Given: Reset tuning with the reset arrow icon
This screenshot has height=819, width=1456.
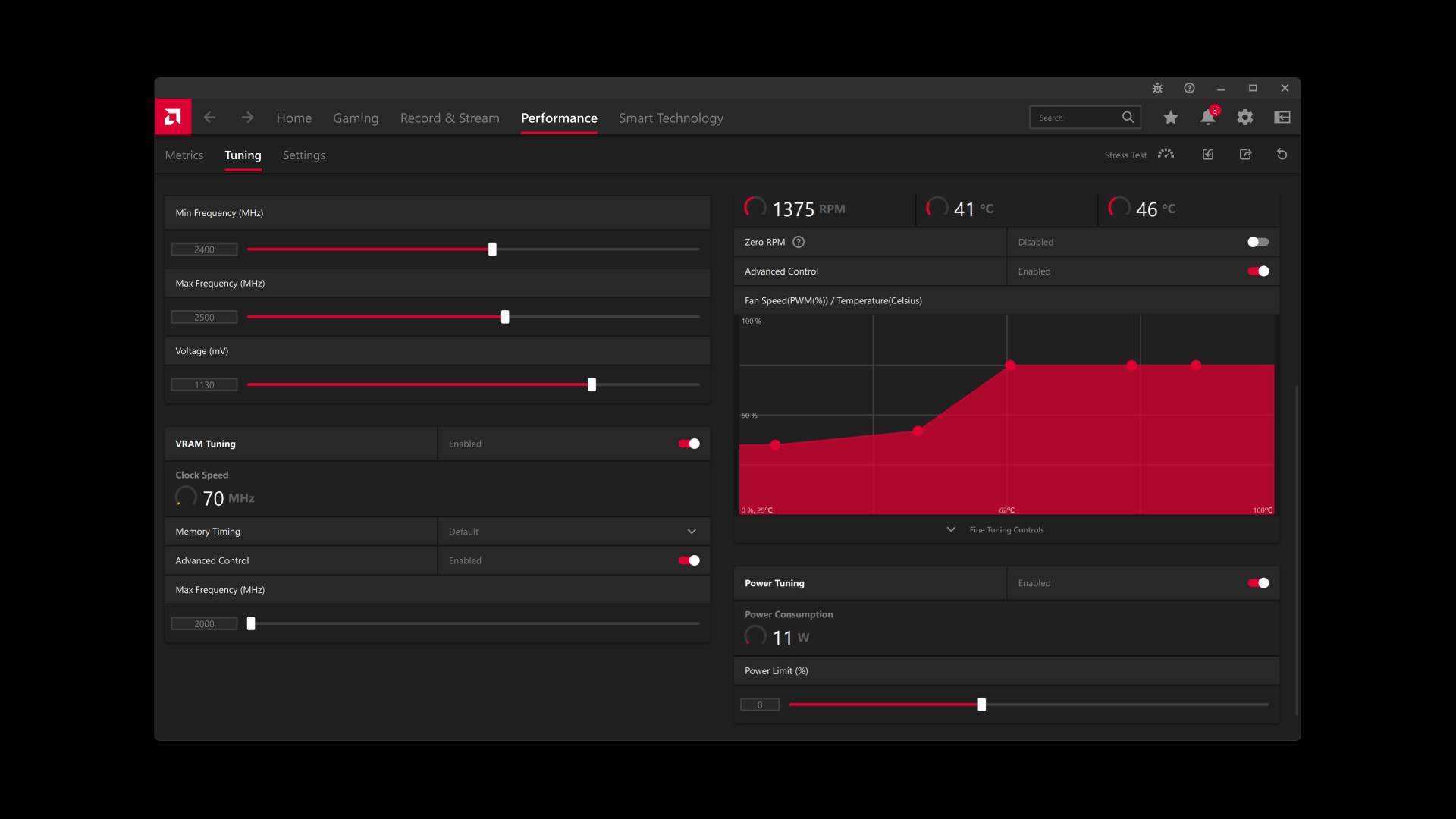Looking at the screenshot, I should (1282, 155).
